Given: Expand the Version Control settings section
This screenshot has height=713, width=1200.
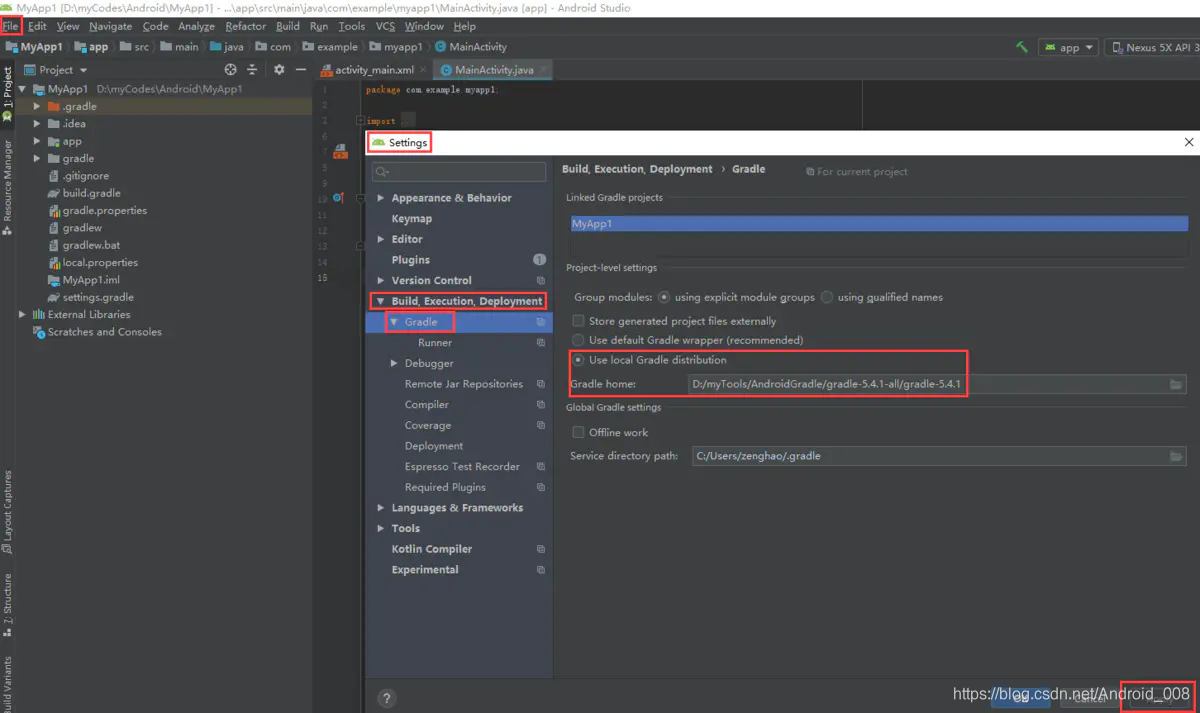Looking at the screenshot, I should coord(381,281).
